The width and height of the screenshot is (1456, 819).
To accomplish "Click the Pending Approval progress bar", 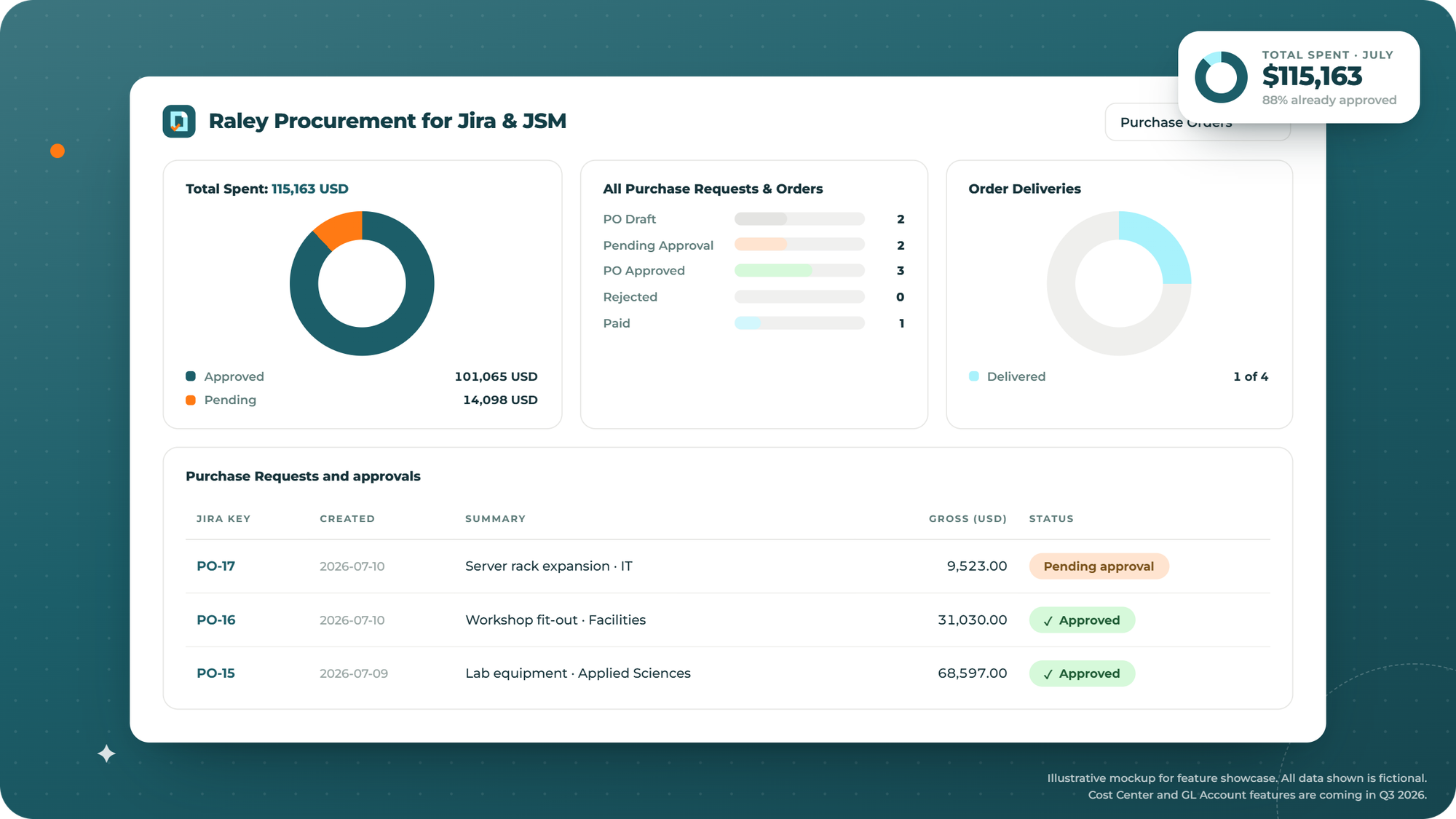I will pyautogui.click(x=799, y=245).
